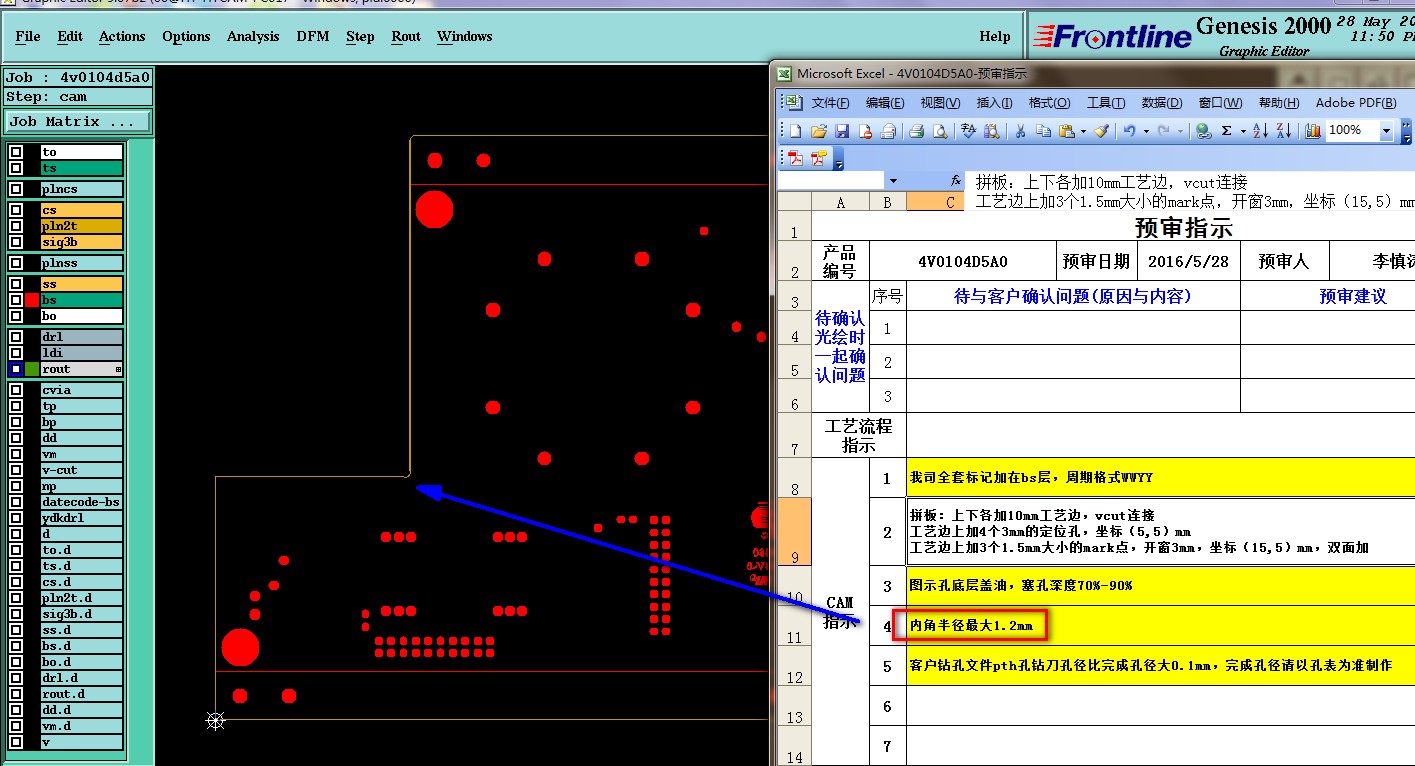Image resolution: width=1415 pixels, height=766 pixels.
Task: Click the Open file icon in Excel
Action: pos(818,131)
